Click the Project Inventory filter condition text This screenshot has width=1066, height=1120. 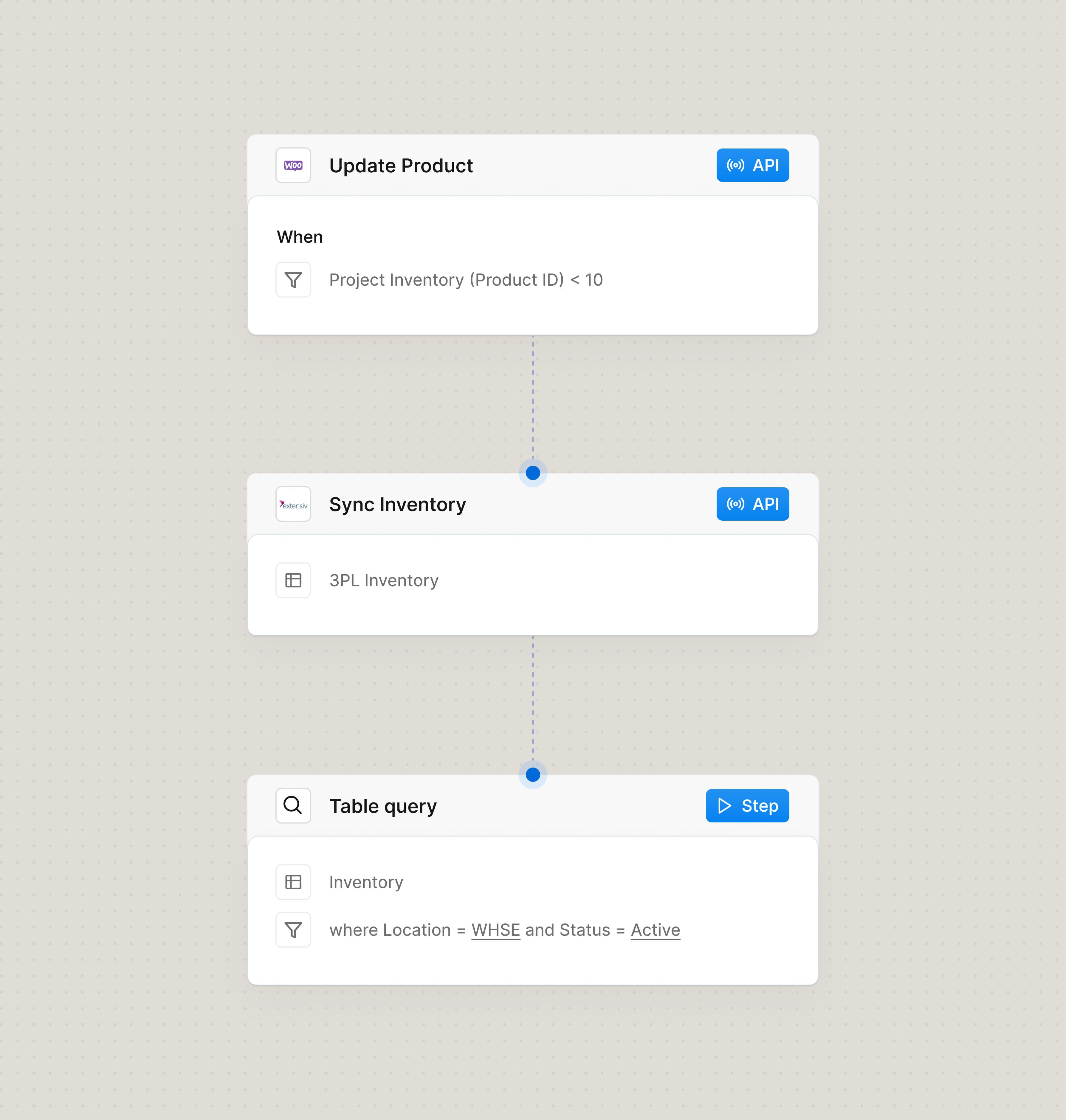pos(467,279)
